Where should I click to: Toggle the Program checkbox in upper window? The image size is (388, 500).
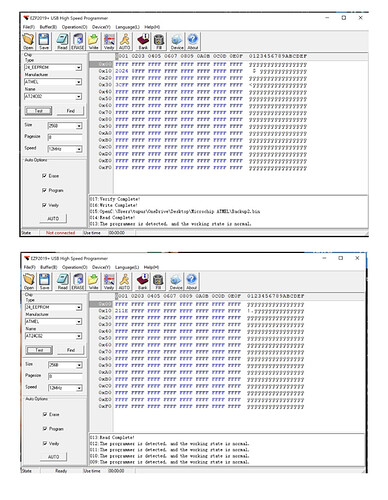[x=44, y=190]
